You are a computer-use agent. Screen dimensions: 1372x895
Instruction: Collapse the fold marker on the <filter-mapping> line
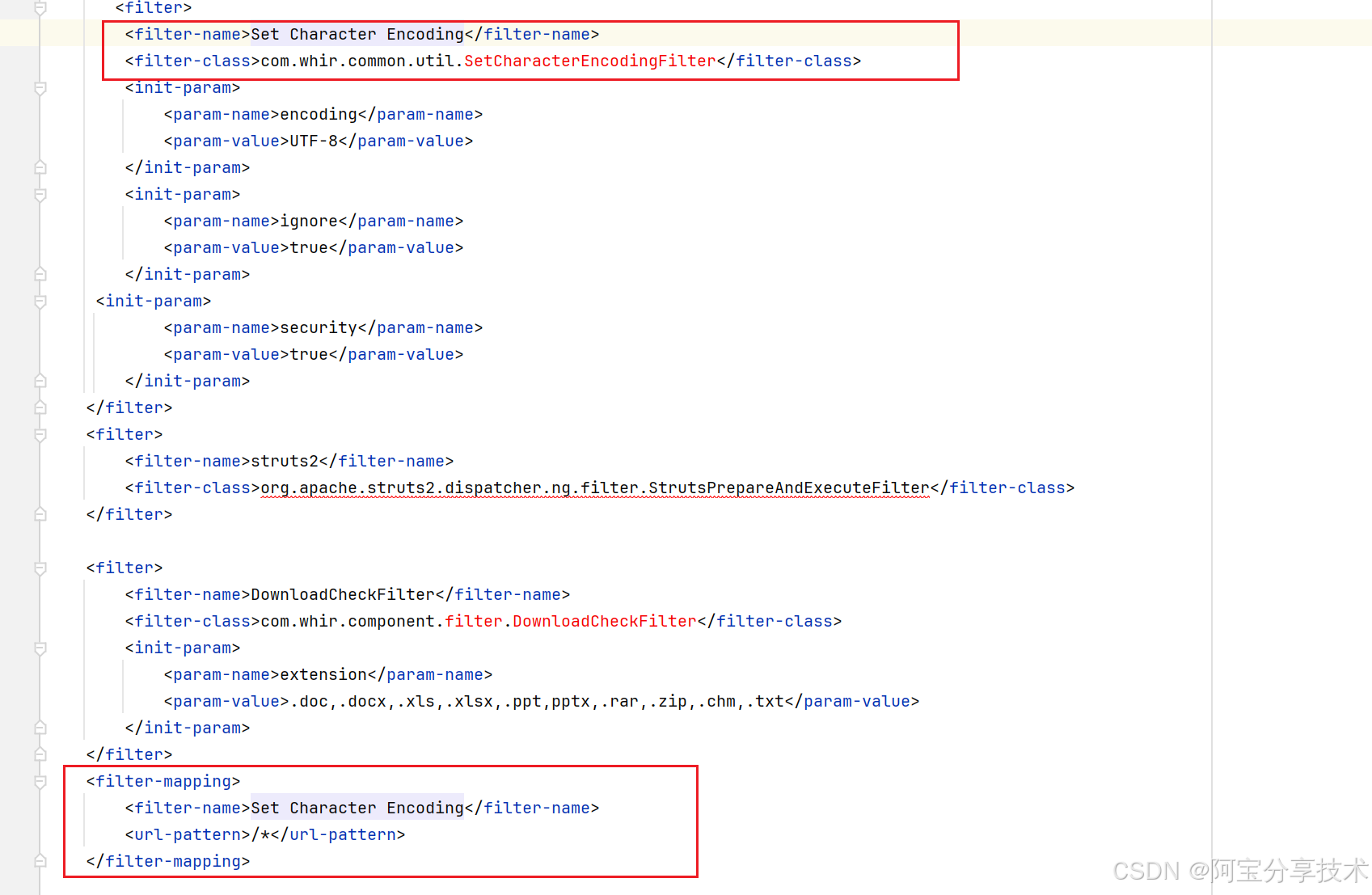point(40,782)
